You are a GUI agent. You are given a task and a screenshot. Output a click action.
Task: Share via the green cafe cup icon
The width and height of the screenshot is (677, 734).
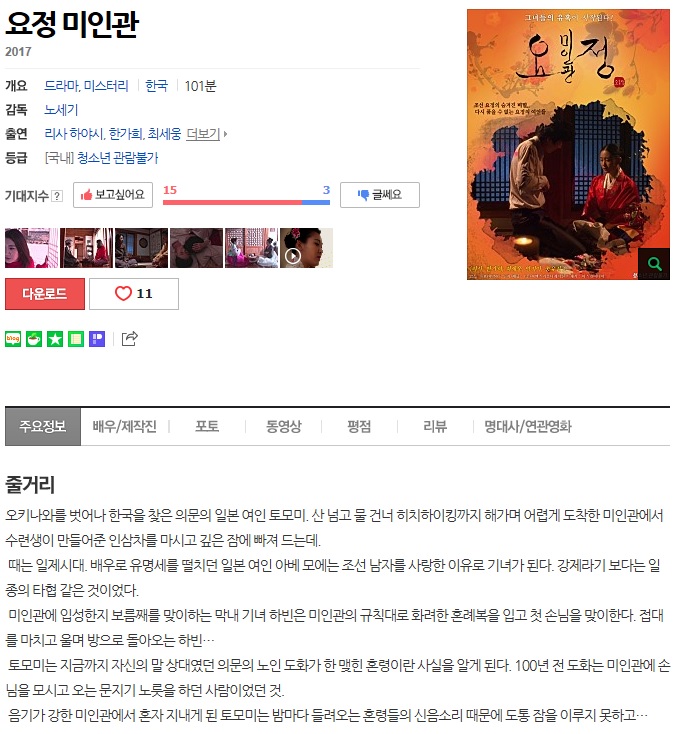point(34,338)
